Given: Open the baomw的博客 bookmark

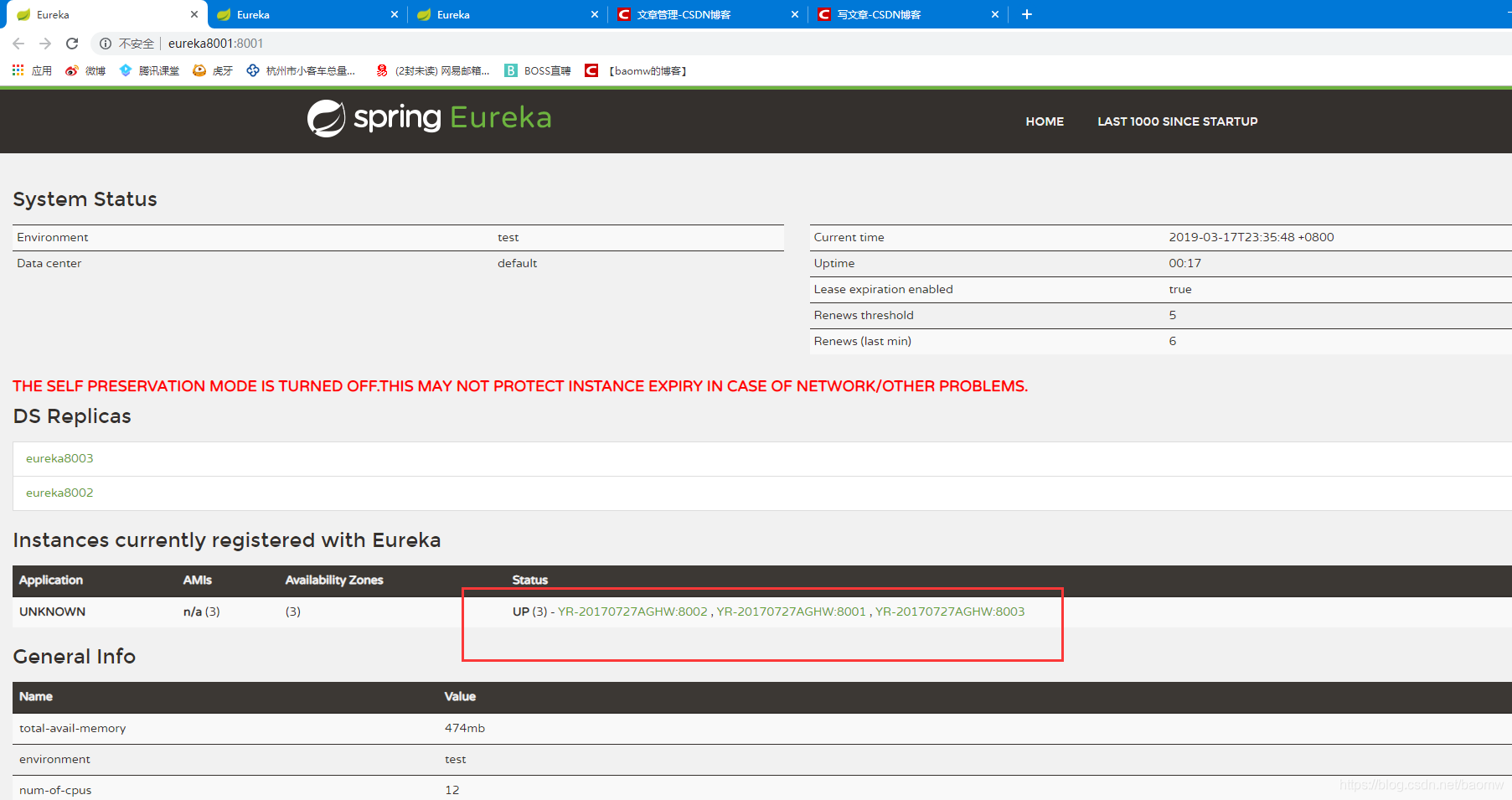Looking at the screenshot, I should pyautogui.click(x=636, y=70).
